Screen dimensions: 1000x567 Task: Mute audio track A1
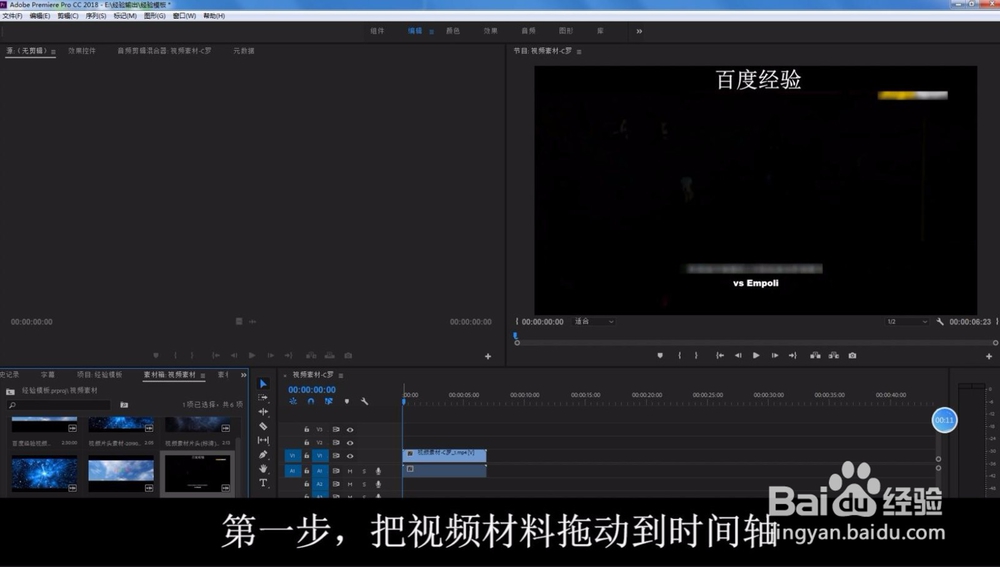click(x=349, y=471)
